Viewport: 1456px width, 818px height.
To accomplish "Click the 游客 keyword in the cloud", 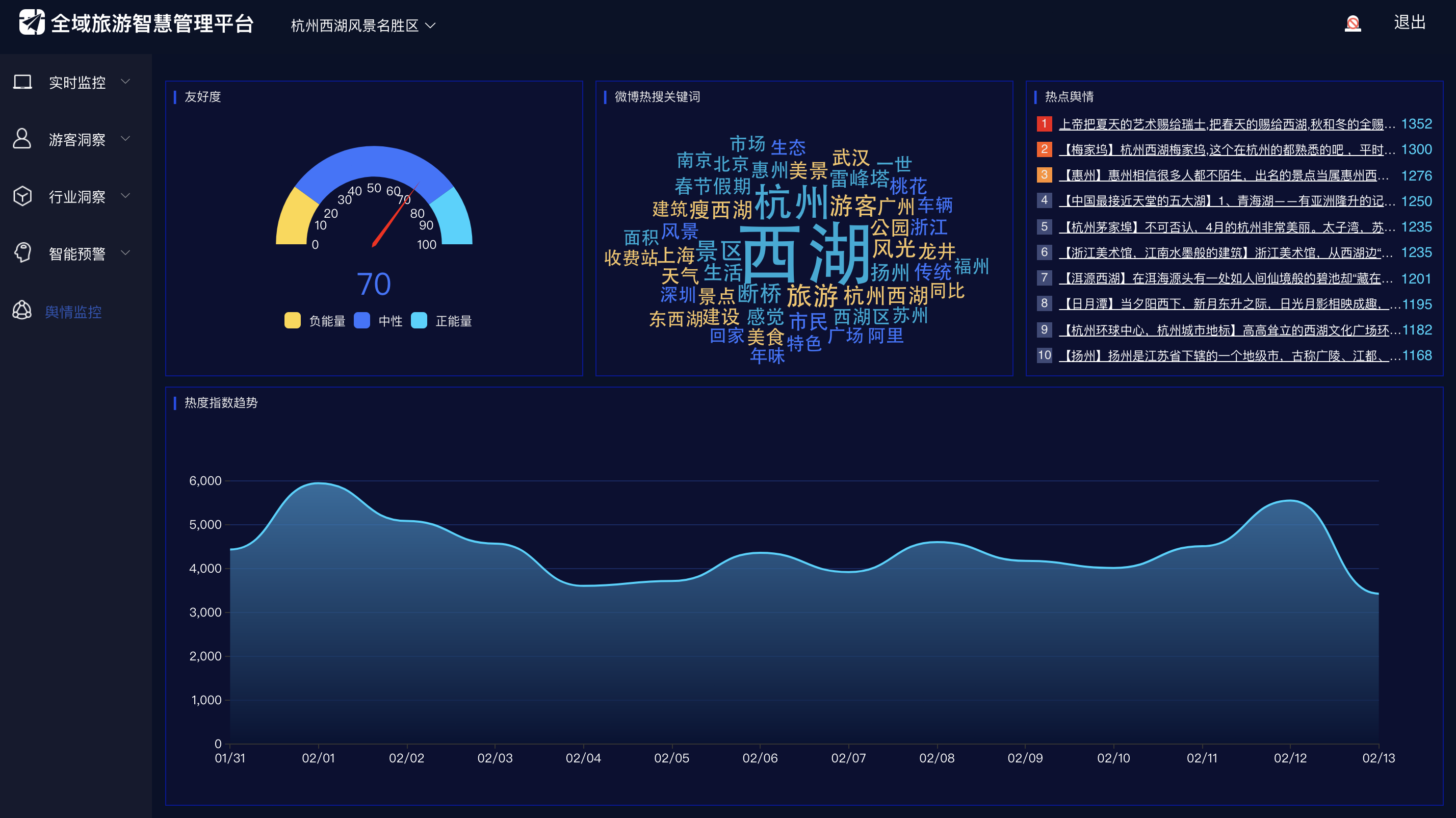I will 853,206.
